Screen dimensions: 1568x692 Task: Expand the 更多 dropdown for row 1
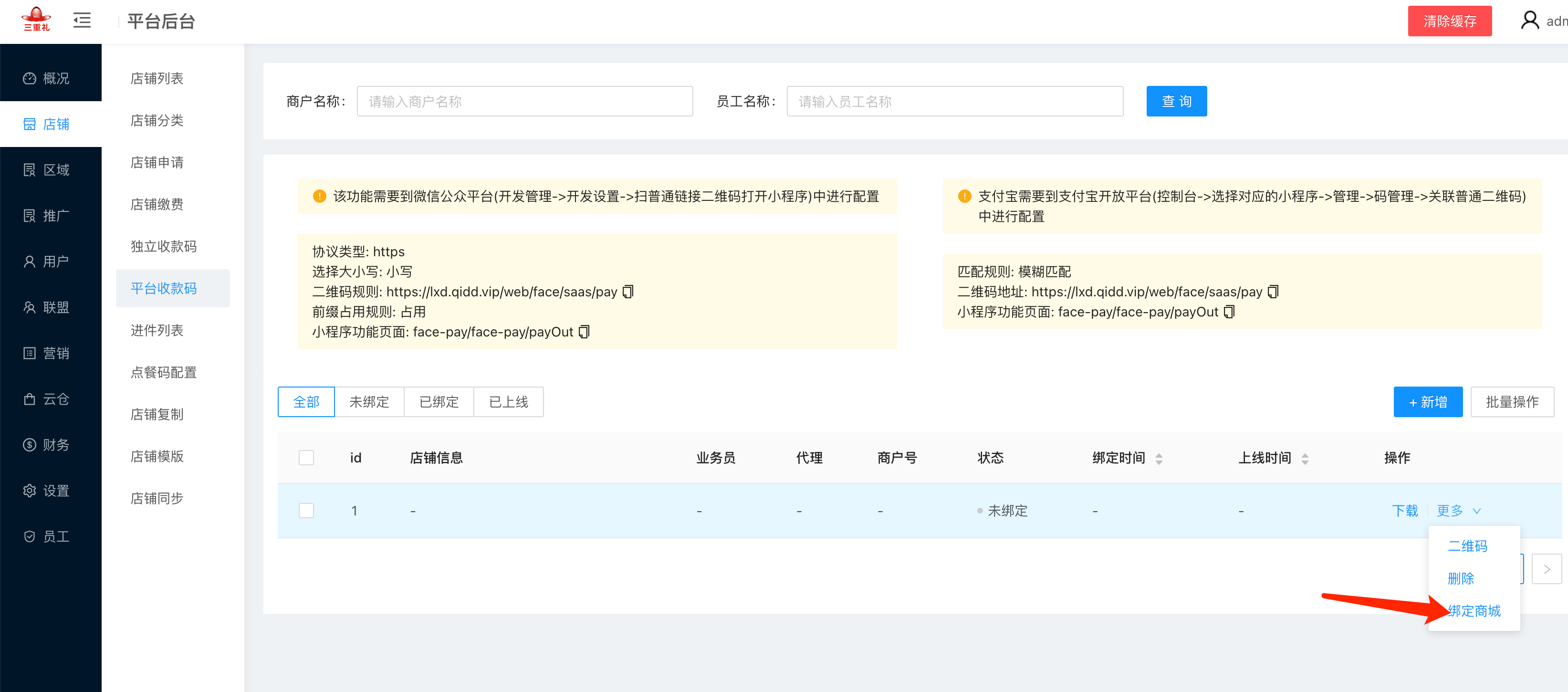point(1458,511)
